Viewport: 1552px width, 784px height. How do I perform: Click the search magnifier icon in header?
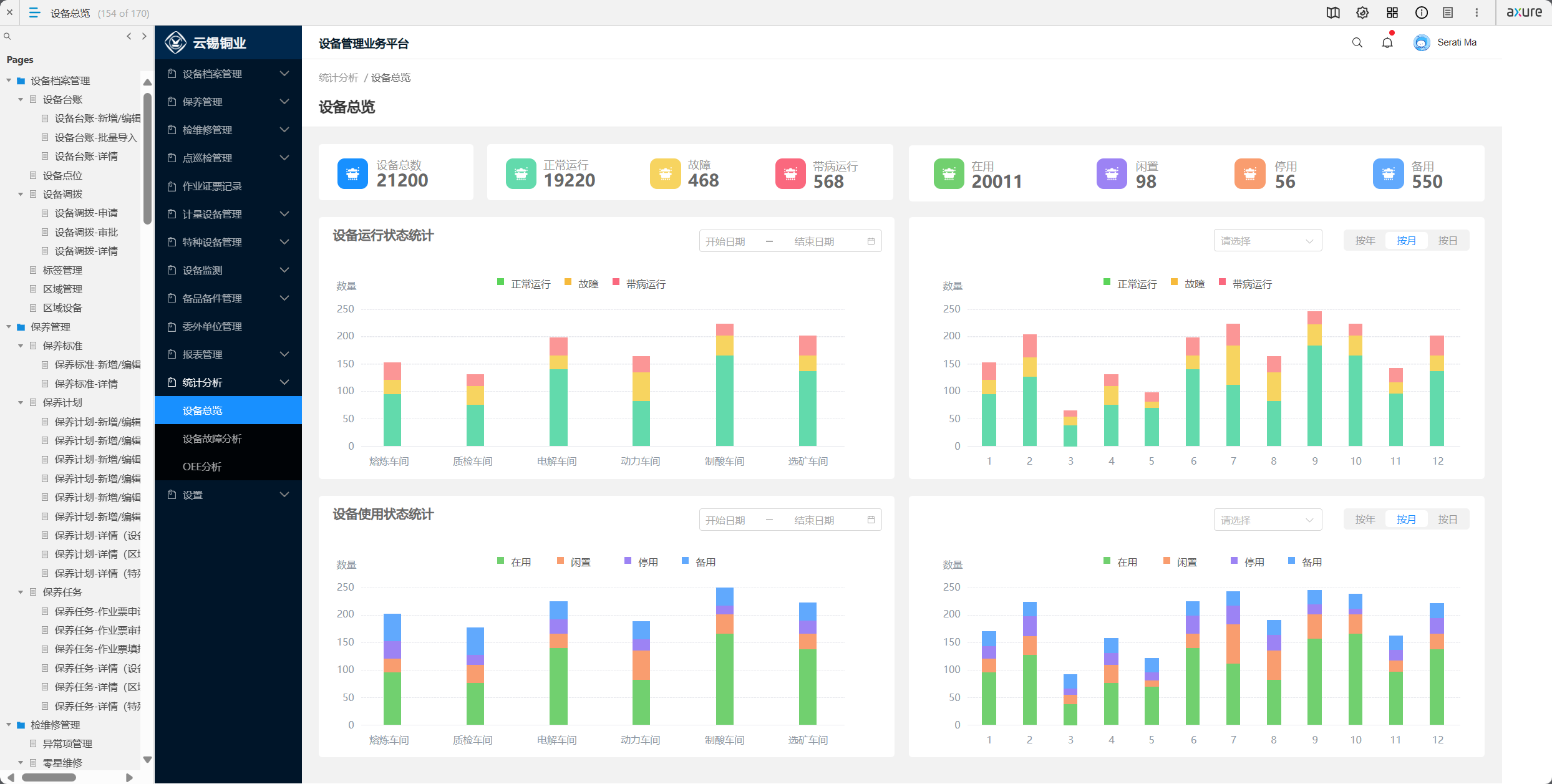1357,42
